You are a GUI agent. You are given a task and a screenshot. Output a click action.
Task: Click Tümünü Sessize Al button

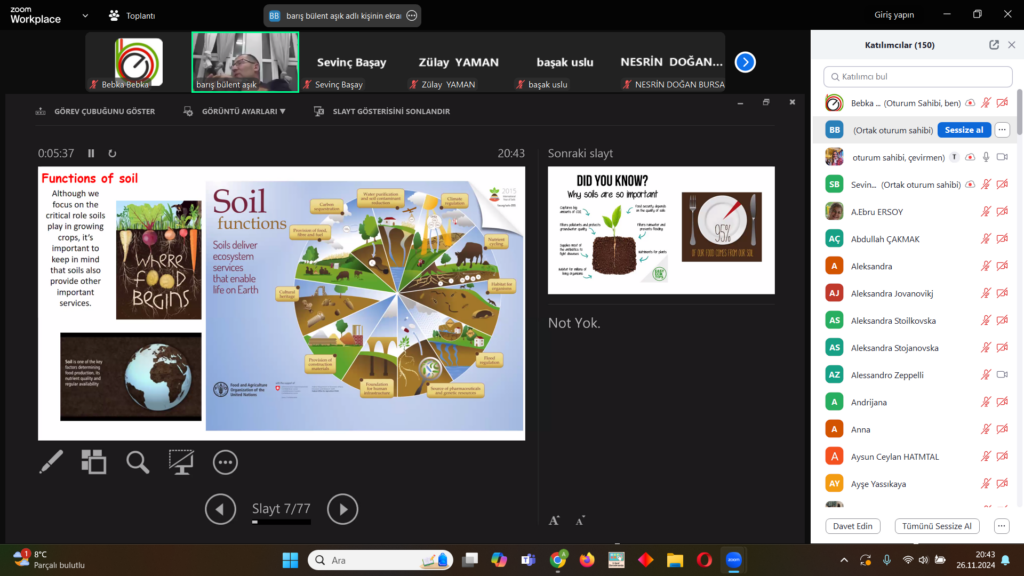coord(937,526)
